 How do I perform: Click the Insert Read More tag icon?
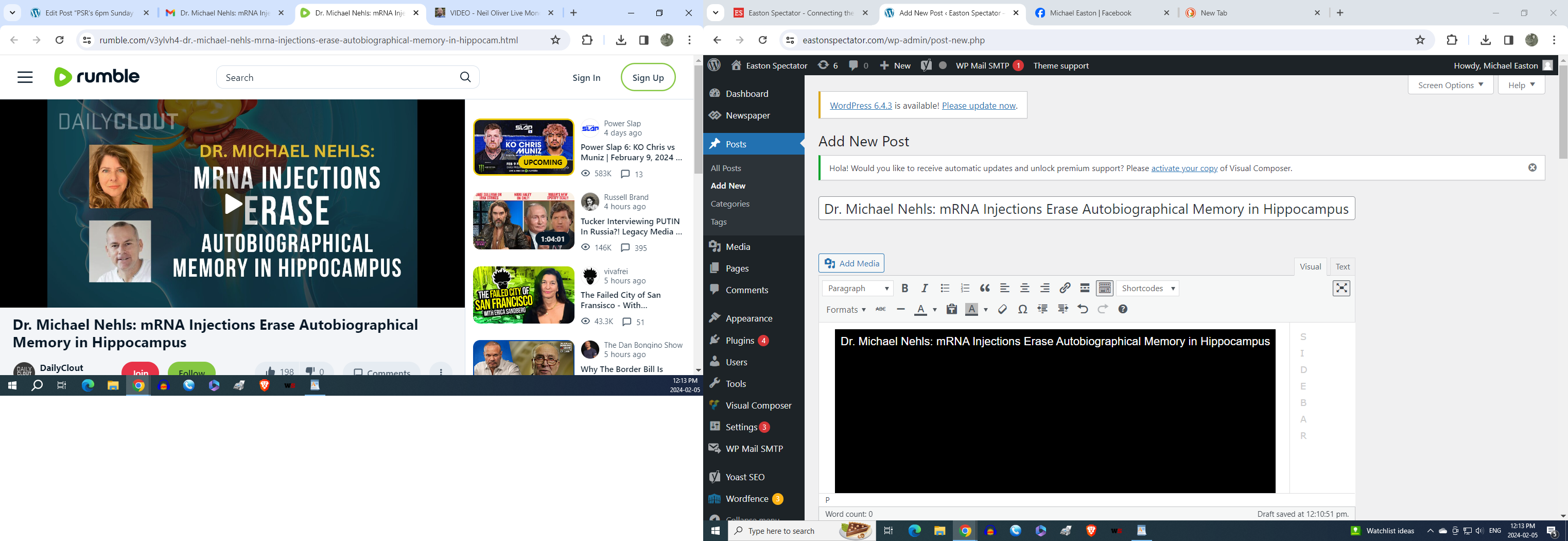click(1085, 288)
